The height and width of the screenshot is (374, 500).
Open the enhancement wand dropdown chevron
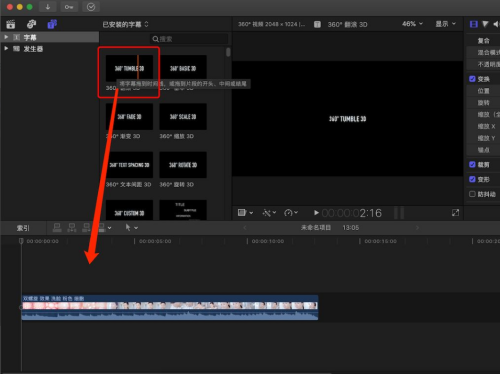click(x=274, y=212)
